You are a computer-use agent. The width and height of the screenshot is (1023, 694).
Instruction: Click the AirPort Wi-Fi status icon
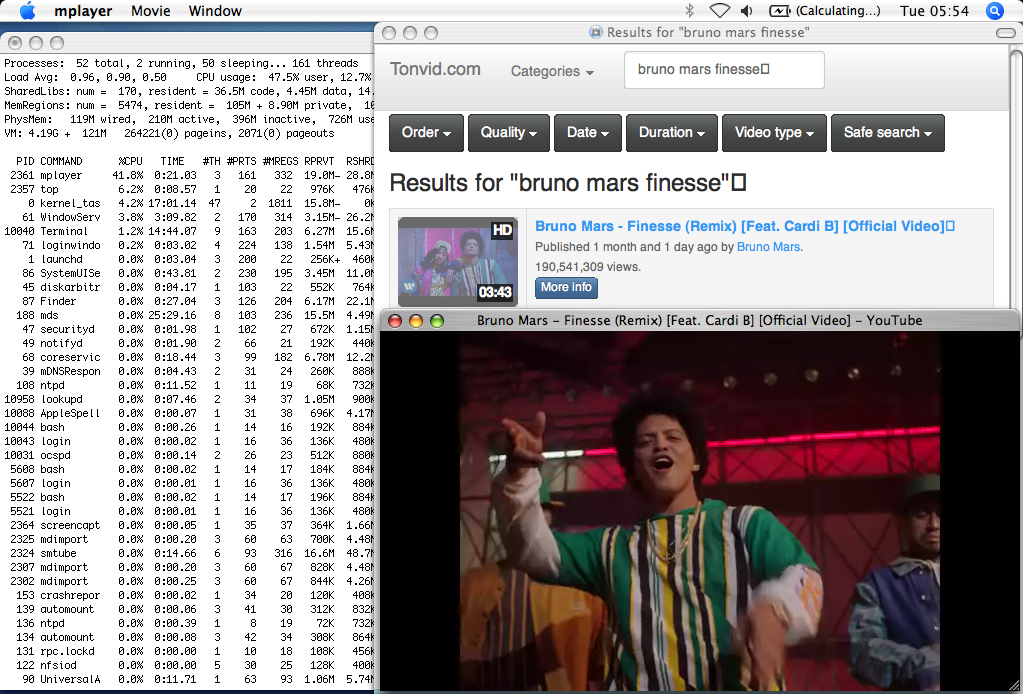719,10
